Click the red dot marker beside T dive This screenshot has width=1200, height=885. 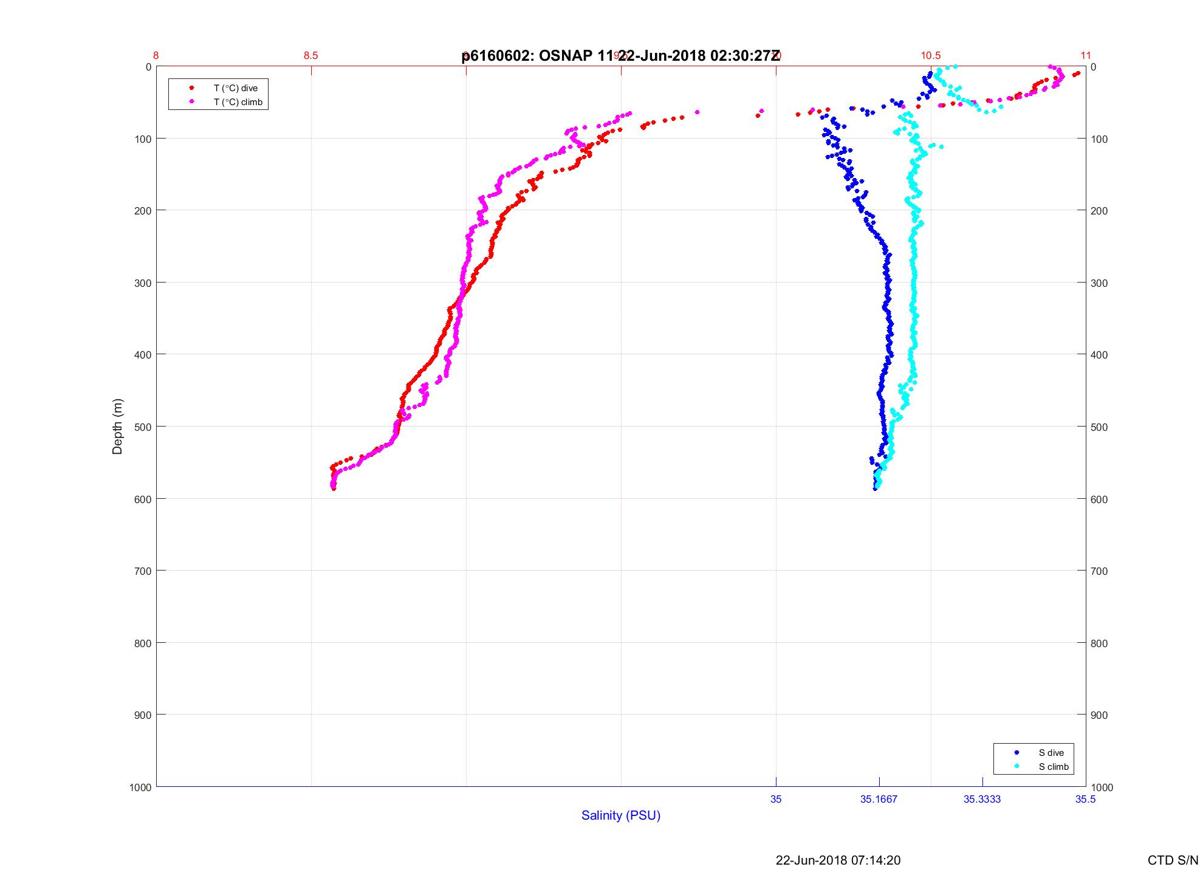click(191, 88)
